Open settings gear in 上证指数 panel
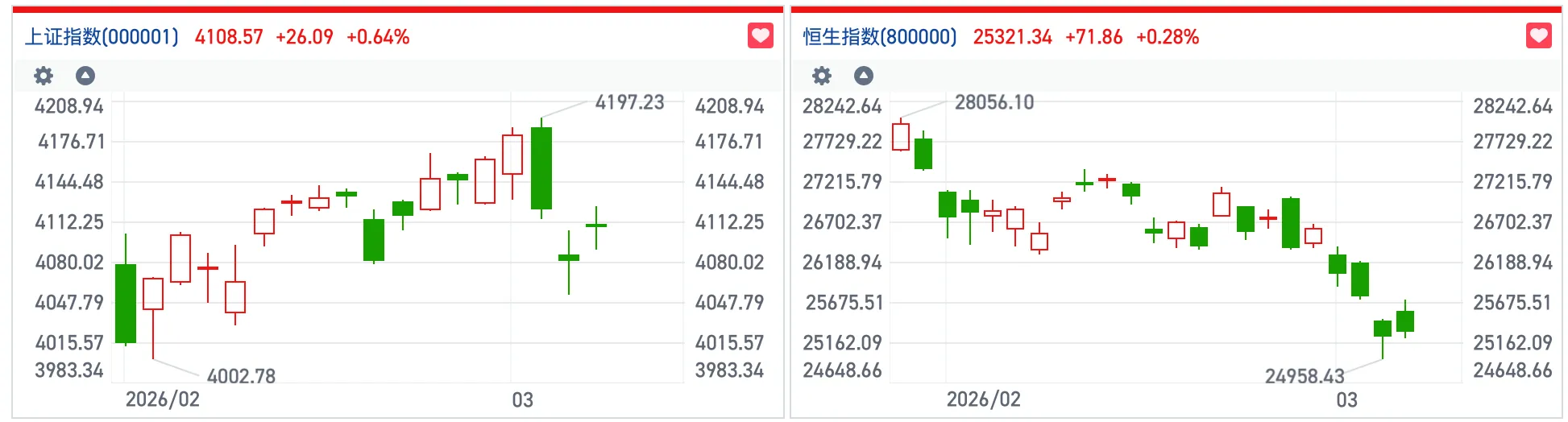The image size is (1568, 422). (44, 76)
